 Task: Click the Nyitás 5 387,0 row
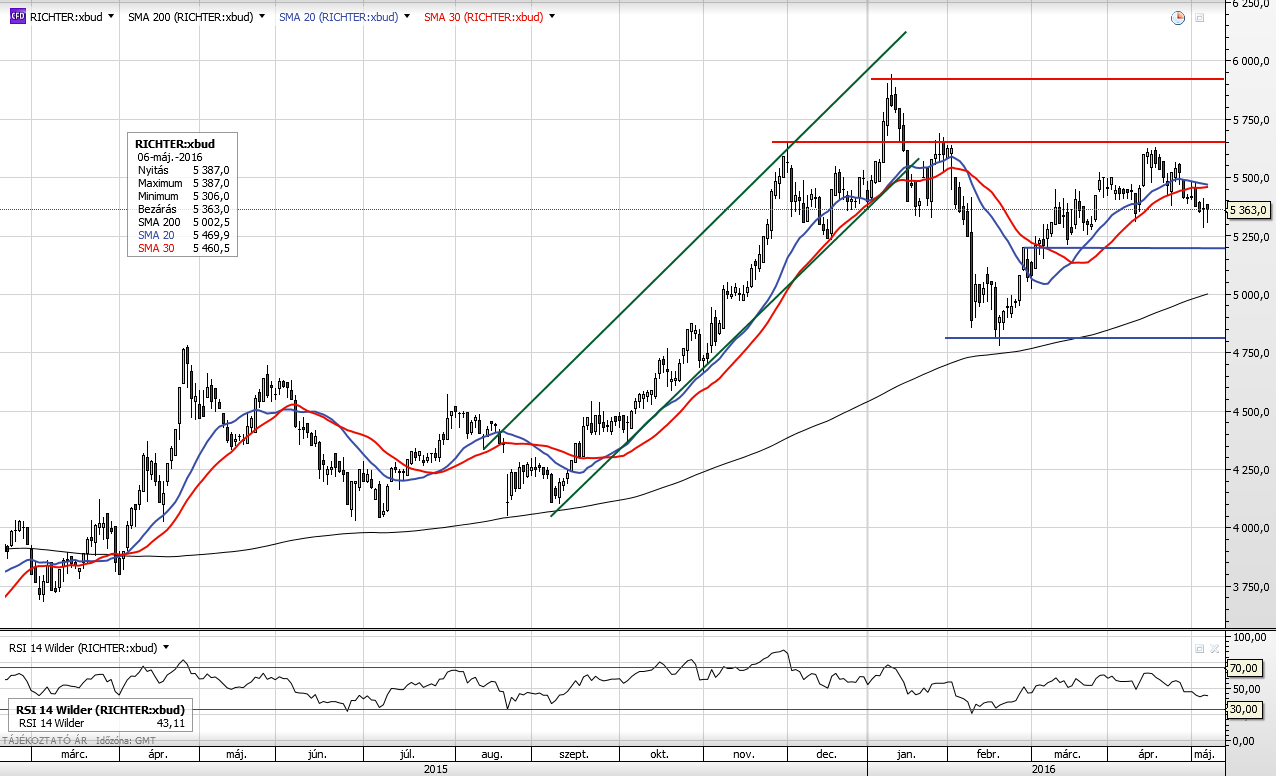point(183,170)
